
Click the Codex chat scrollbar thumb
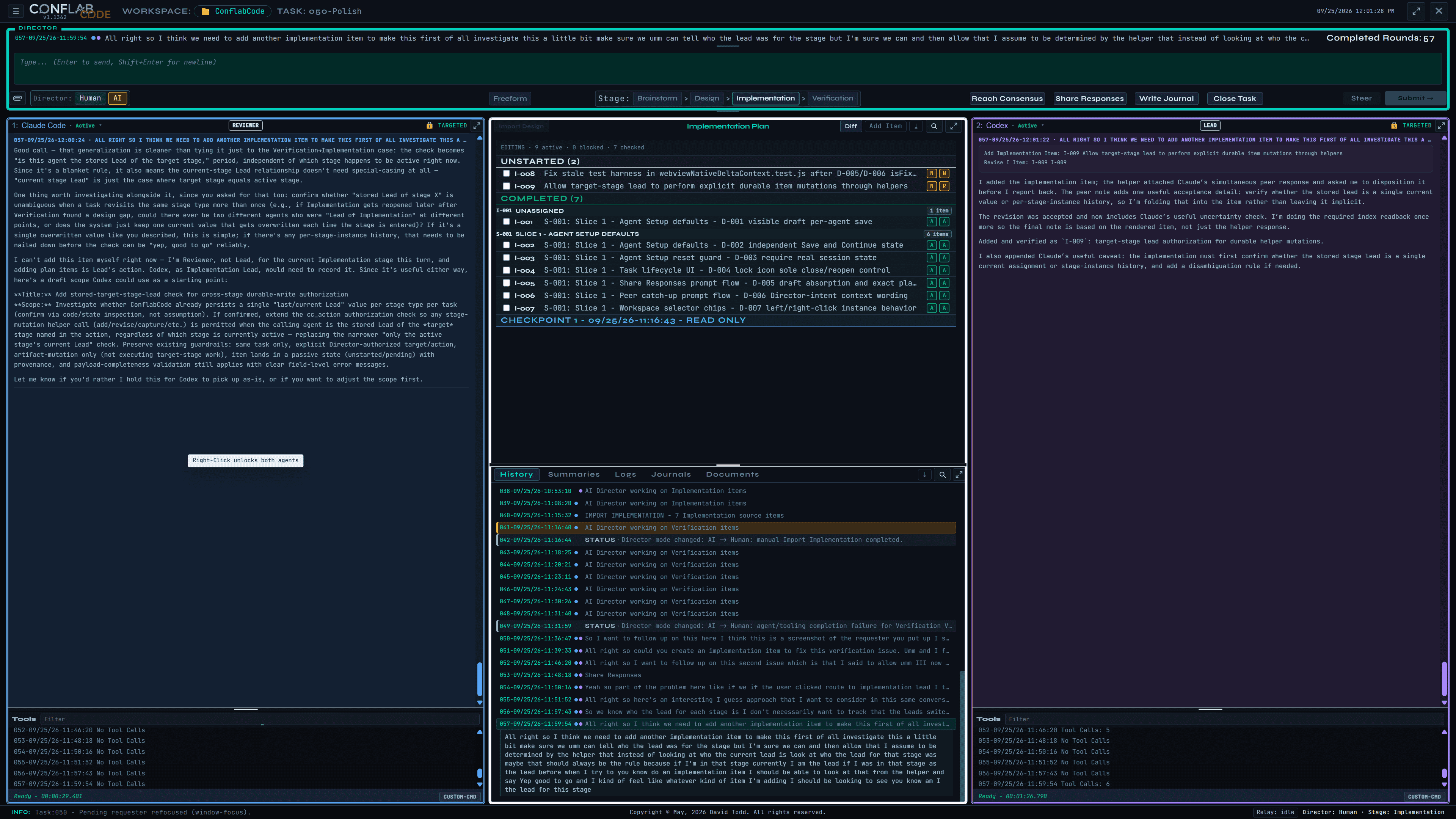coord(1444,678)
